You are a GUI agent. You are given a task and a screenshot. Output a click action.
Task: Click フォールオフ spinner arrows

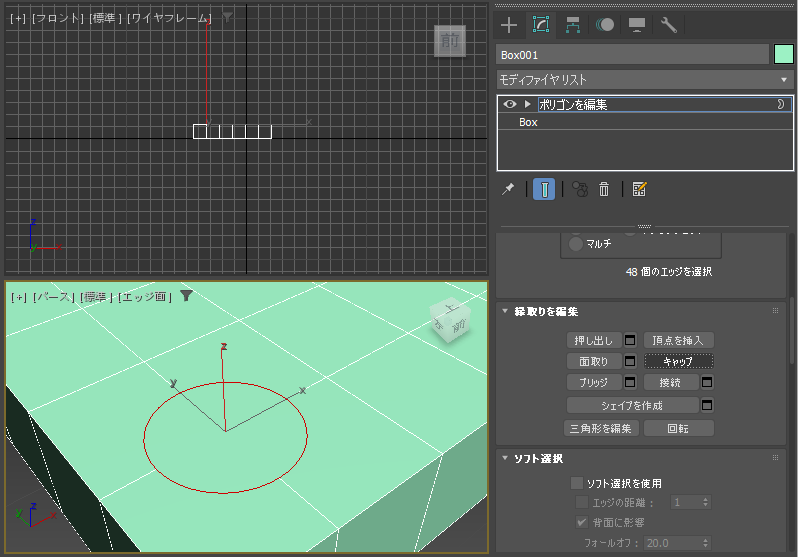(705, 543)
